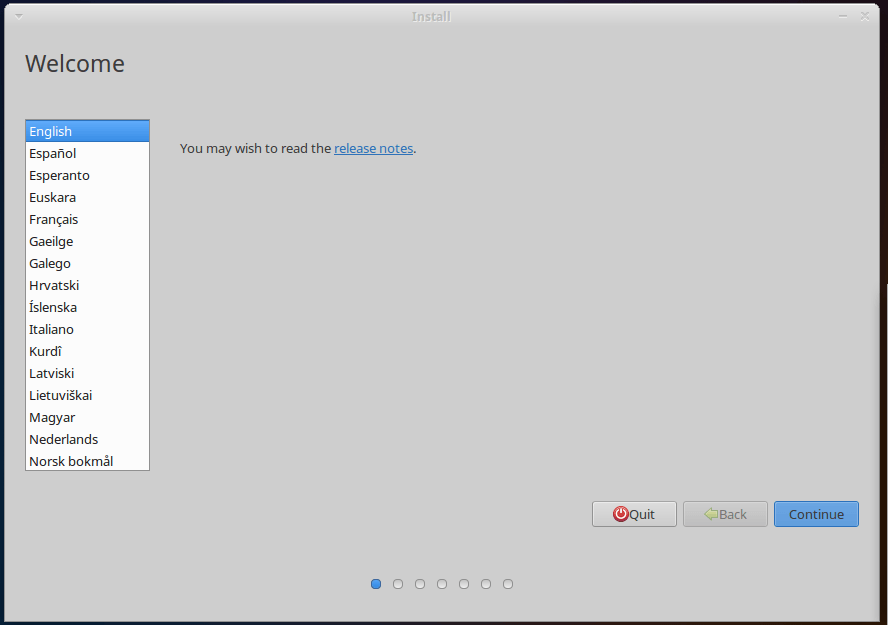Click the Back button

click(725, 514)
